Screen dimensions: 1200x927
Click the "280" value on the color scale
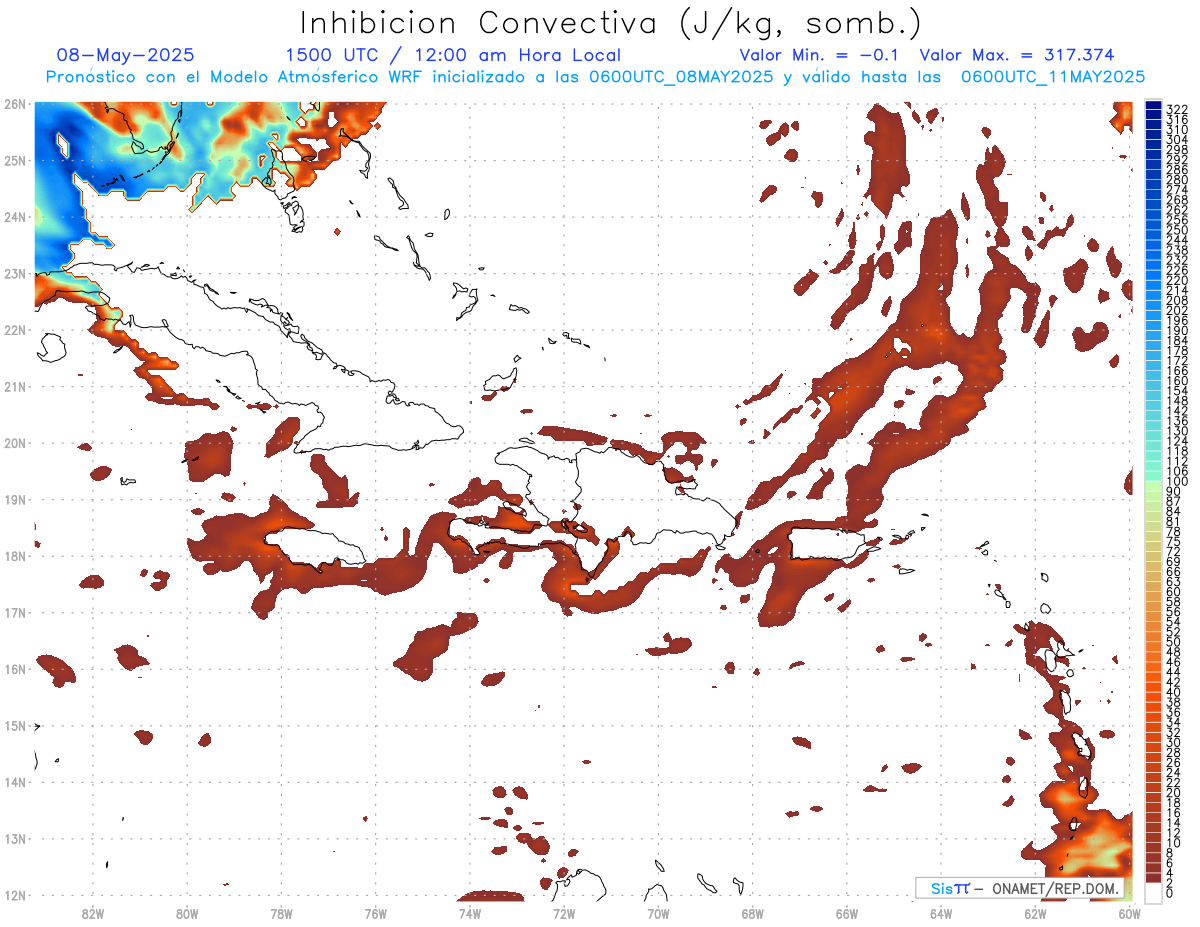pos(1177,179)
